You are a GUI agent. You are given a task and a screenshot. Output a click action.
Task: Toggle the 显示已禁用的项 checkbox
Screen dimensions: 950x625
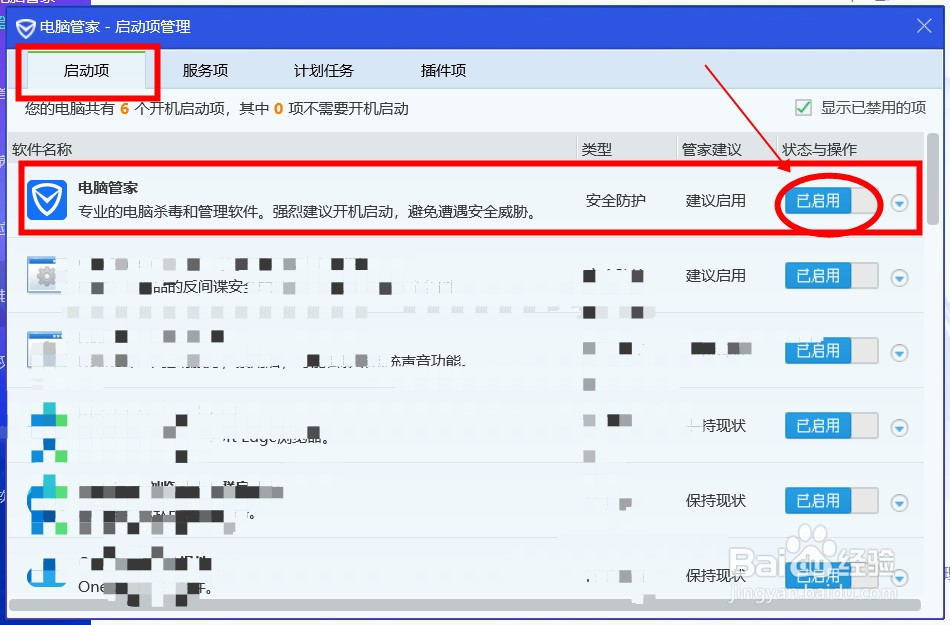pyautogui.click(x=803, y=108)
